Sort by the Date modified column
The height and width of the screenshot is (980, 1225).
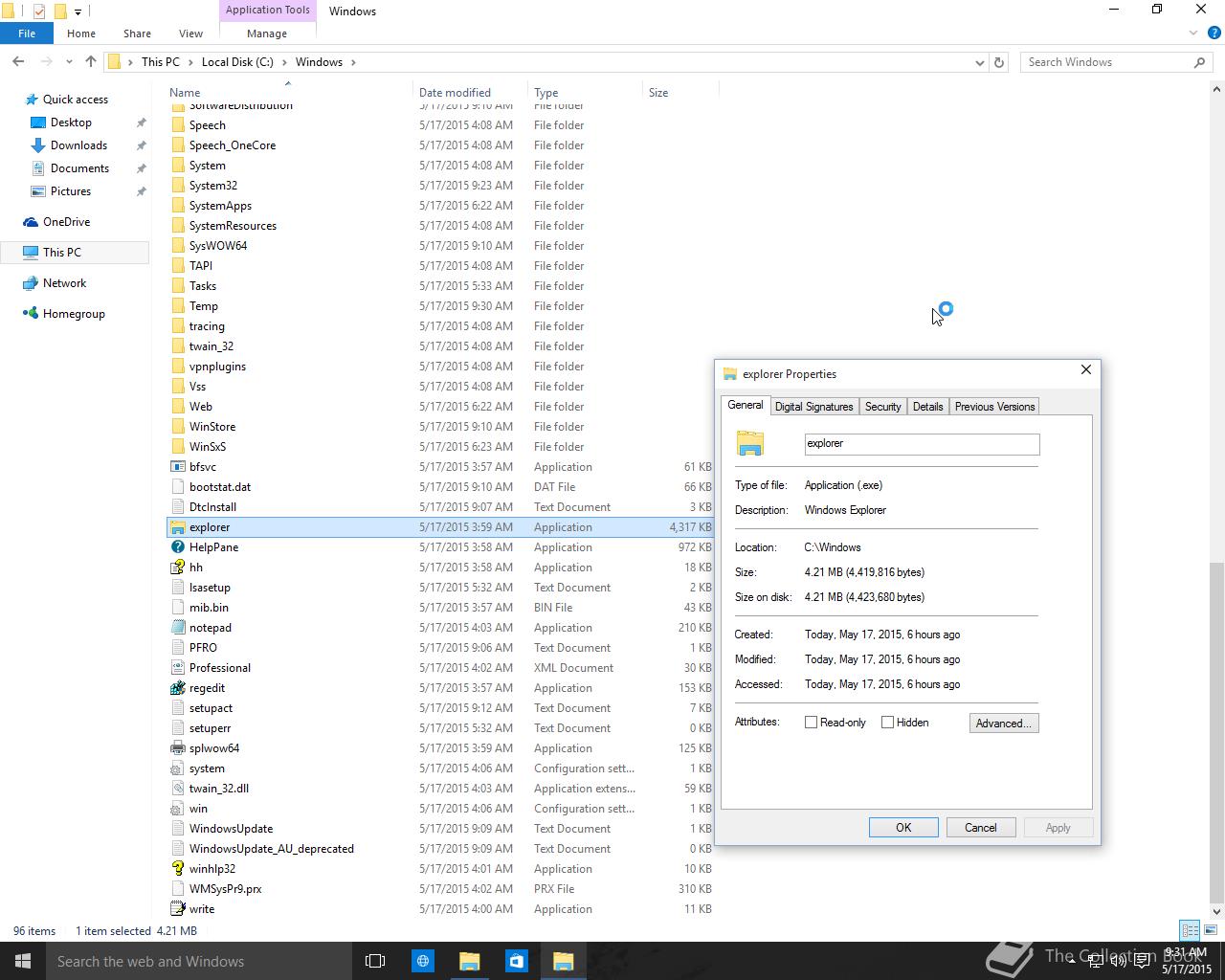[x=469, y=93]
